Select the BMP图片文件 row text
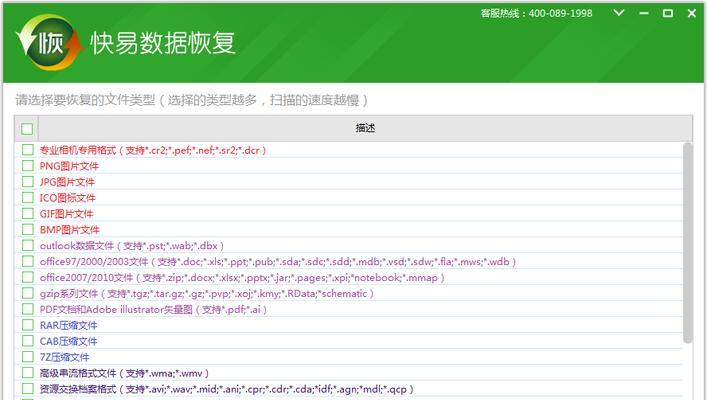 point(69,230)
